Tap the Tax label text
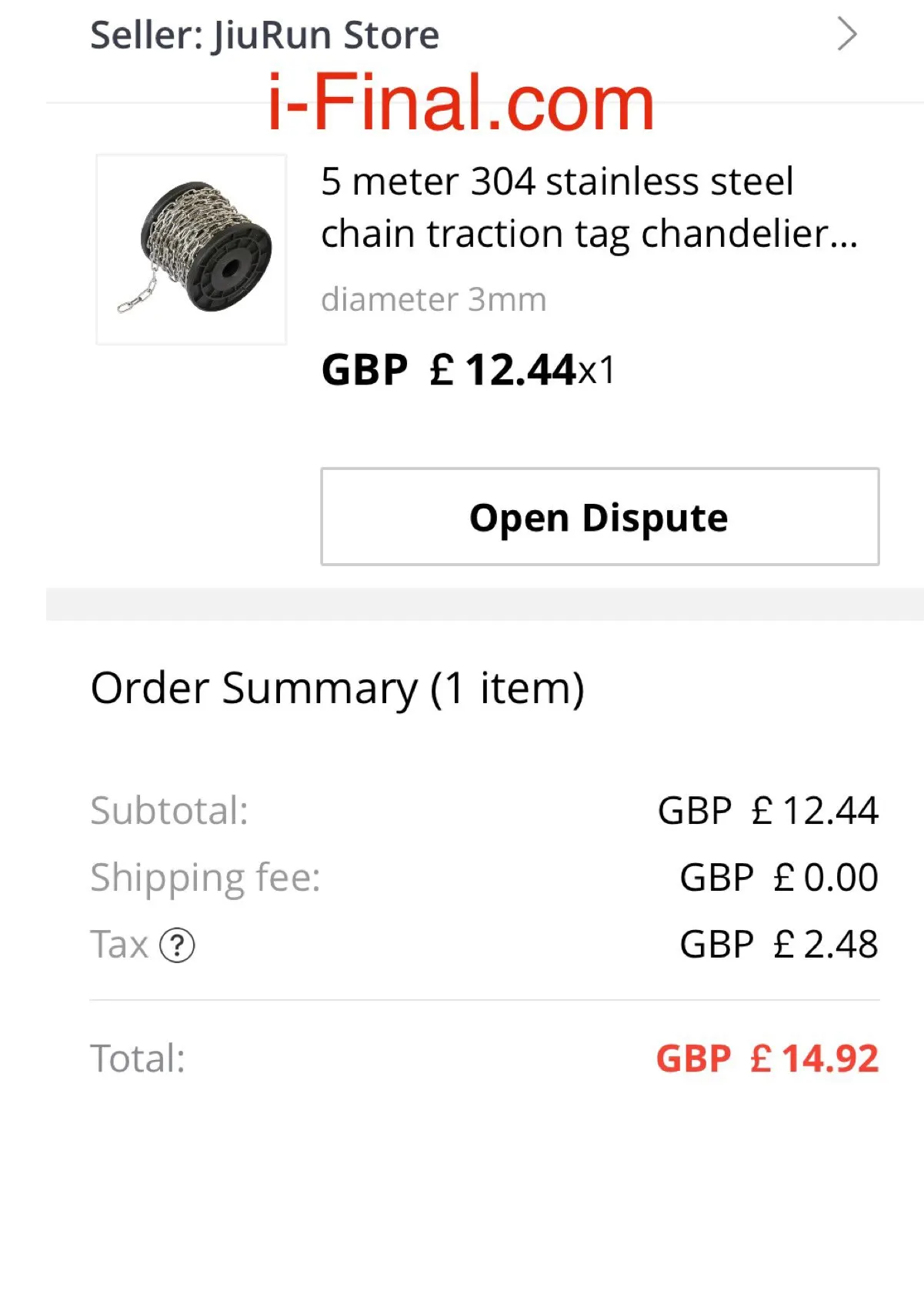The width and height of the screenshot is (924, 1307). [119, 945]
